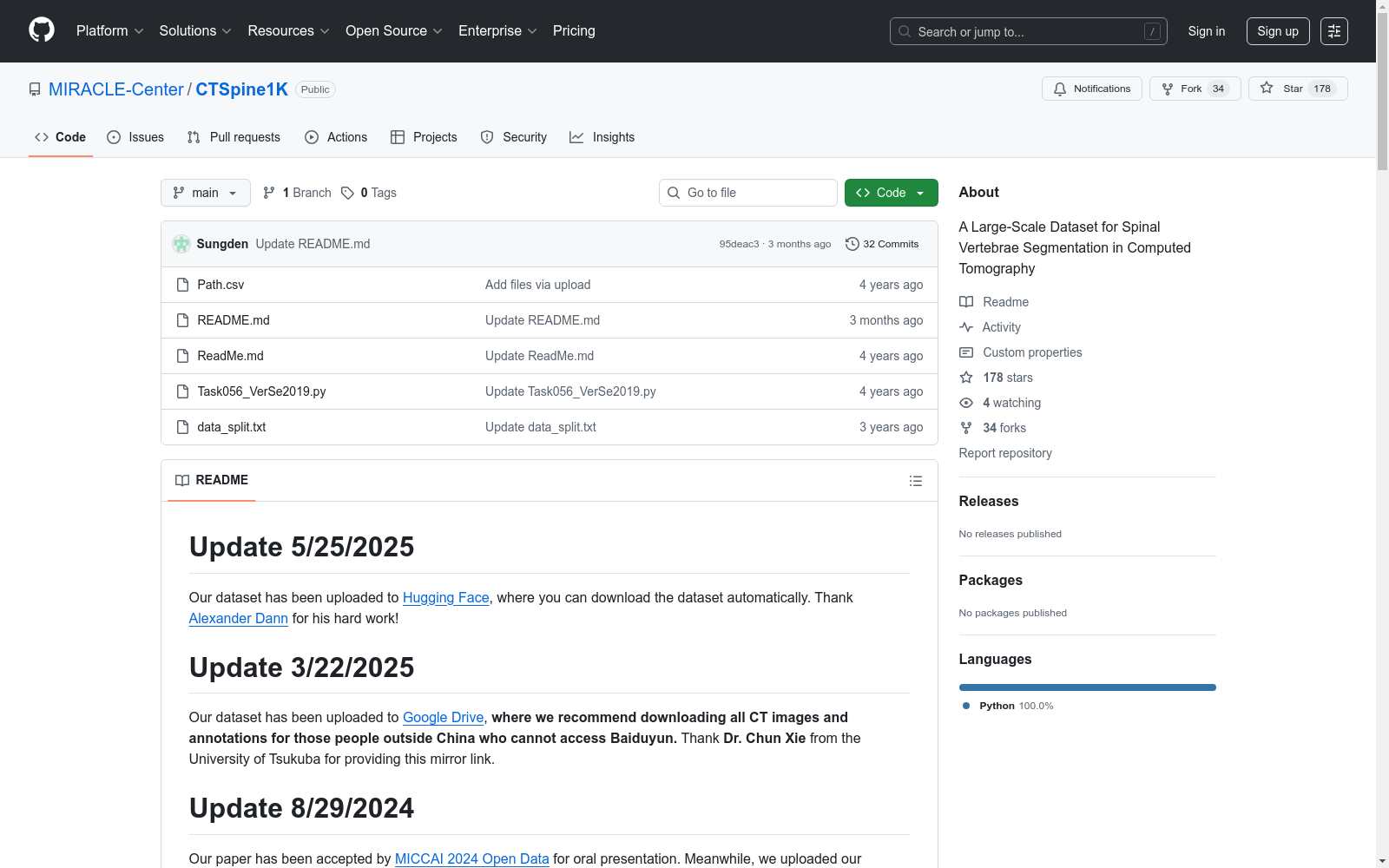Open MICCAI 2024 Open Data link

pos(472,858)
